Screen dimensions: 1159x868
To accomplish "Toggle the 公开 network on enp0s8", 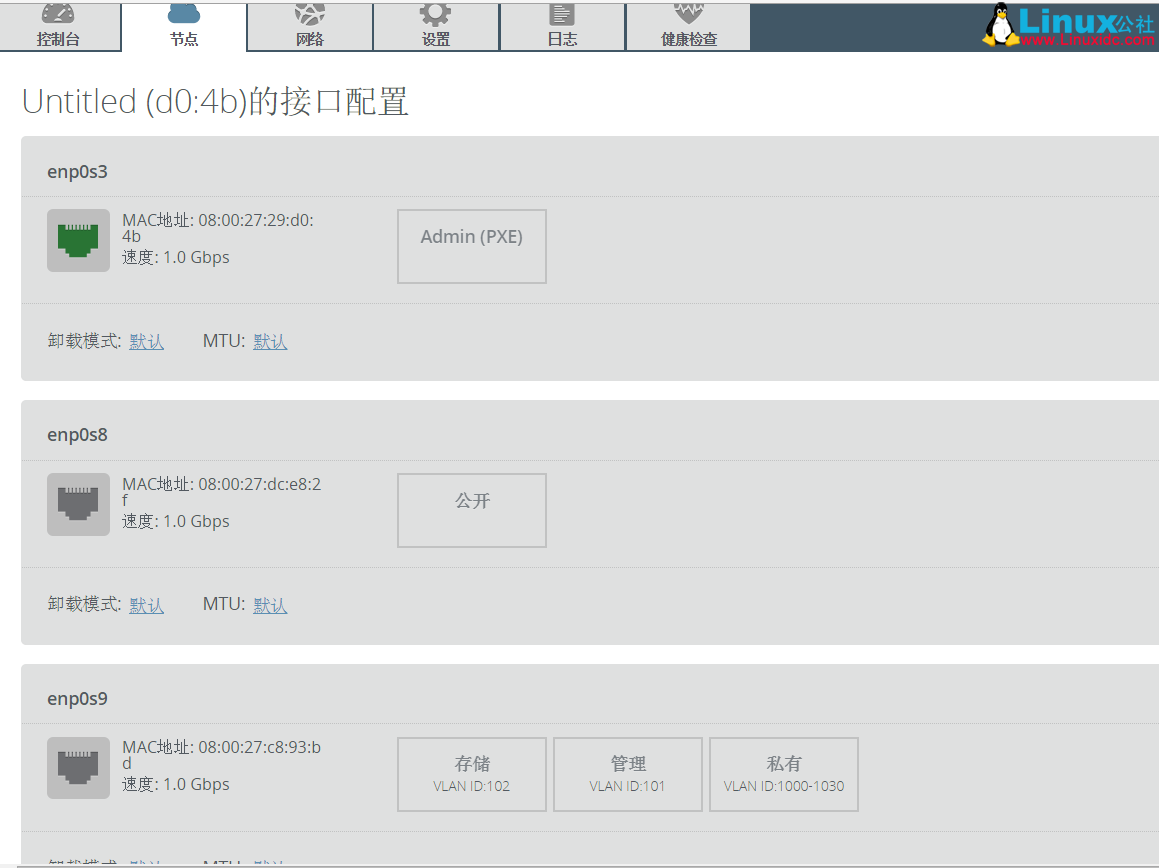I will click(x=471, y=510).
